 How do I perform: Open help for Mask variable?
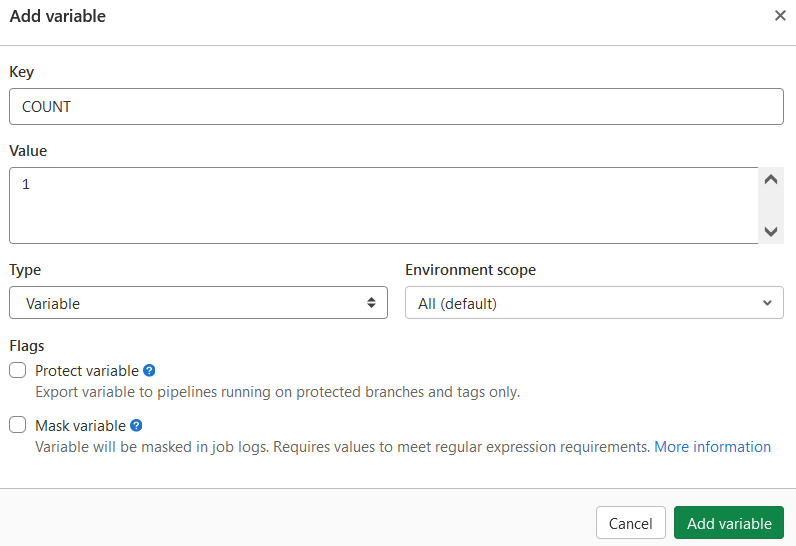tap(136, 425)
